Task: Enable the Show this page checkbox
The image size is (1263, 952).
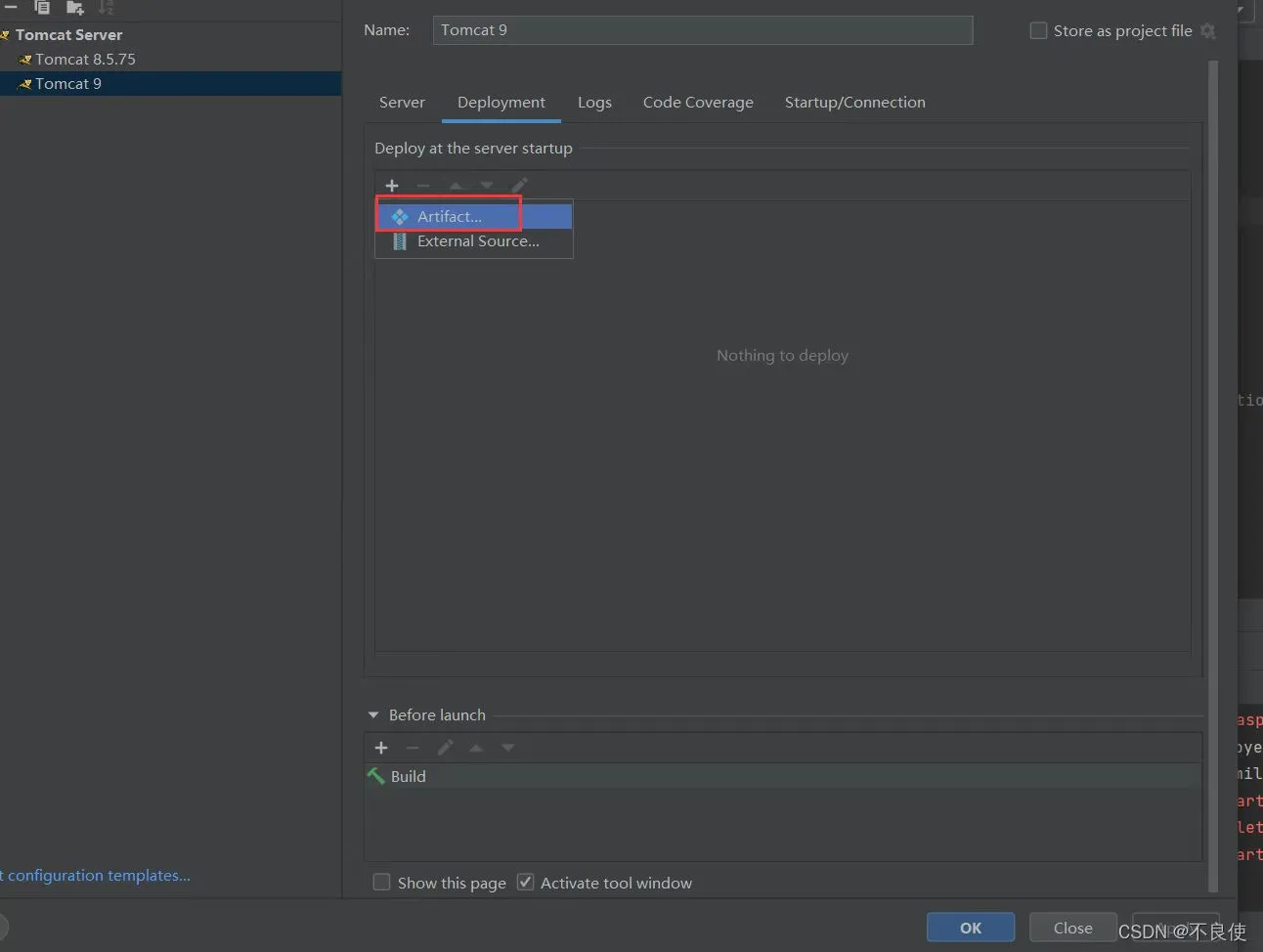Action: click(x=382, y=883)
